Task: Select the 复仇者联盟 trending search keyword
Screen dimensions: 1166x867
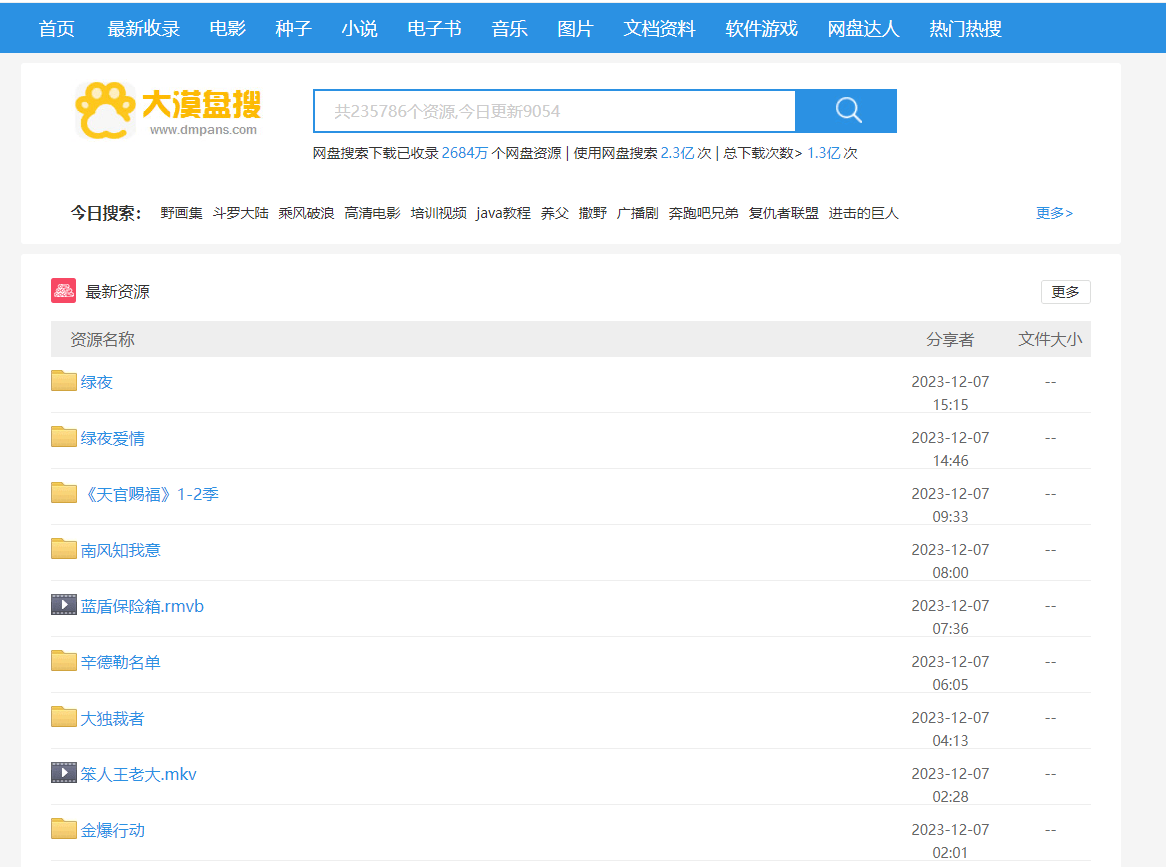Action: pyautogui.click(x=783, y=213)
